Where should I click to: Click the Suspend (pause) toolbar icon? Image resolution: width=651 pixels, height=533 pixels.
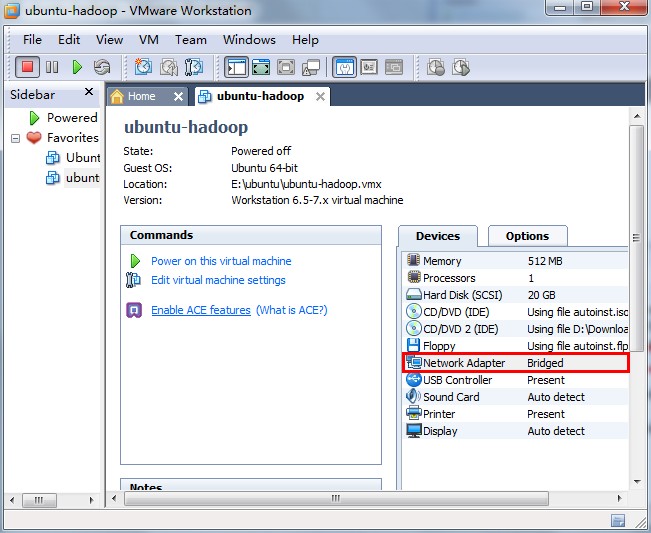pyautogui.click(x=52, y=67)
